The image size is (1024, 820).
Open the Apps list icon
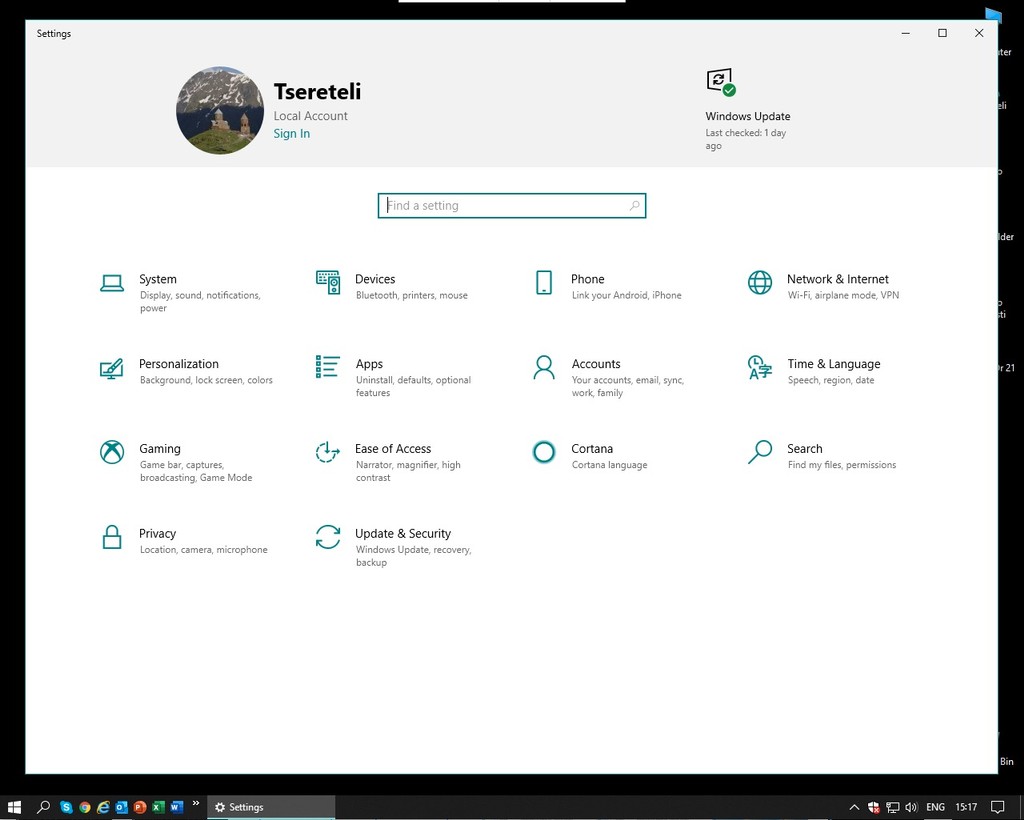328,367
